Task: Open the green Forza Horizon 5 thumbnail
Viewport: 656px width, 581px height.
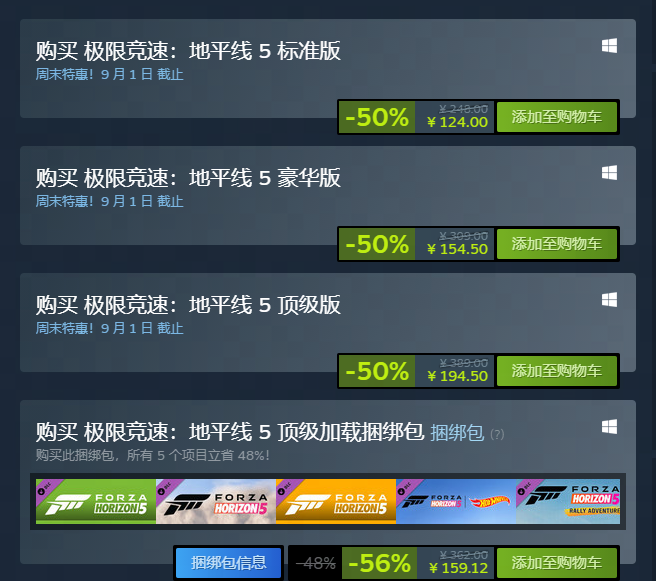Action: [x=96, y=502]
